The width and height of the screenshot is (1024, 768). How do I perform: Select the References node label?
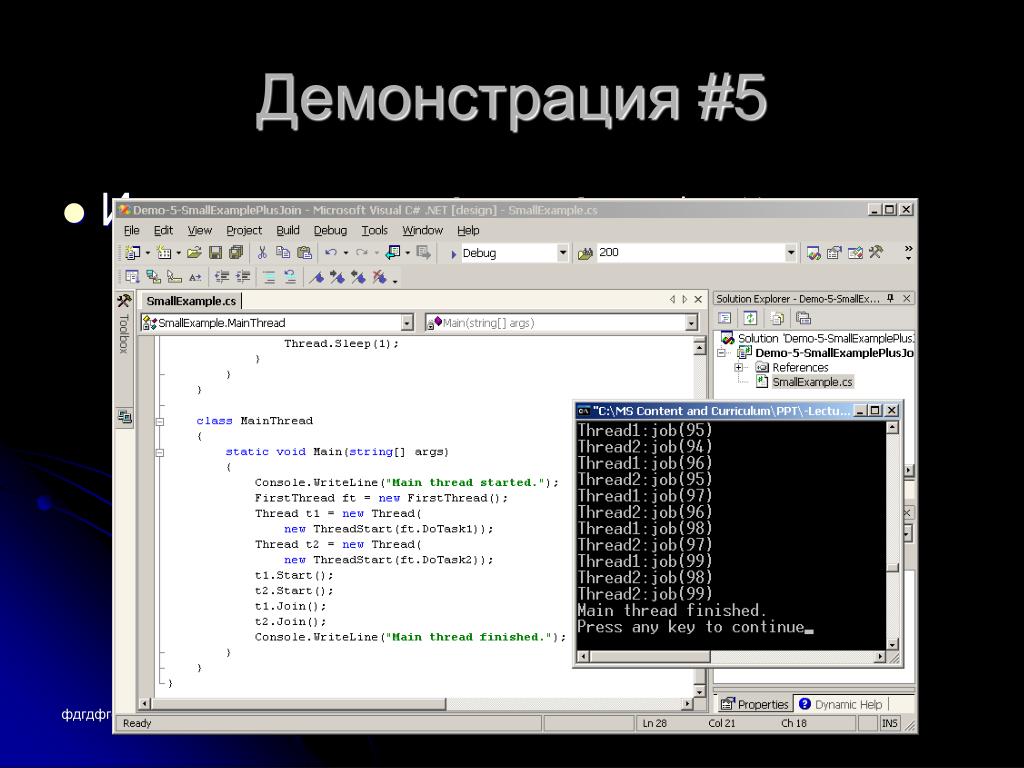coord(800,367)
